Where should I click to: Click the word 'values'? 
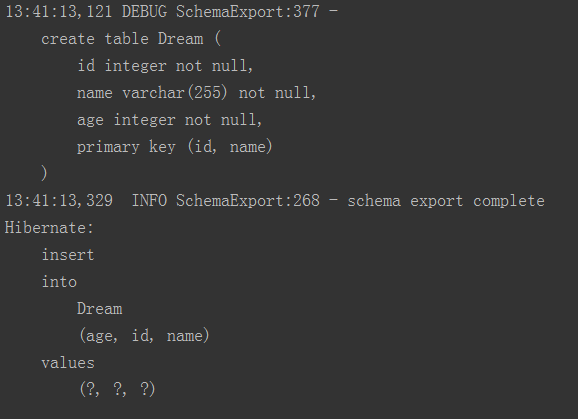click(x=68, y=363)
